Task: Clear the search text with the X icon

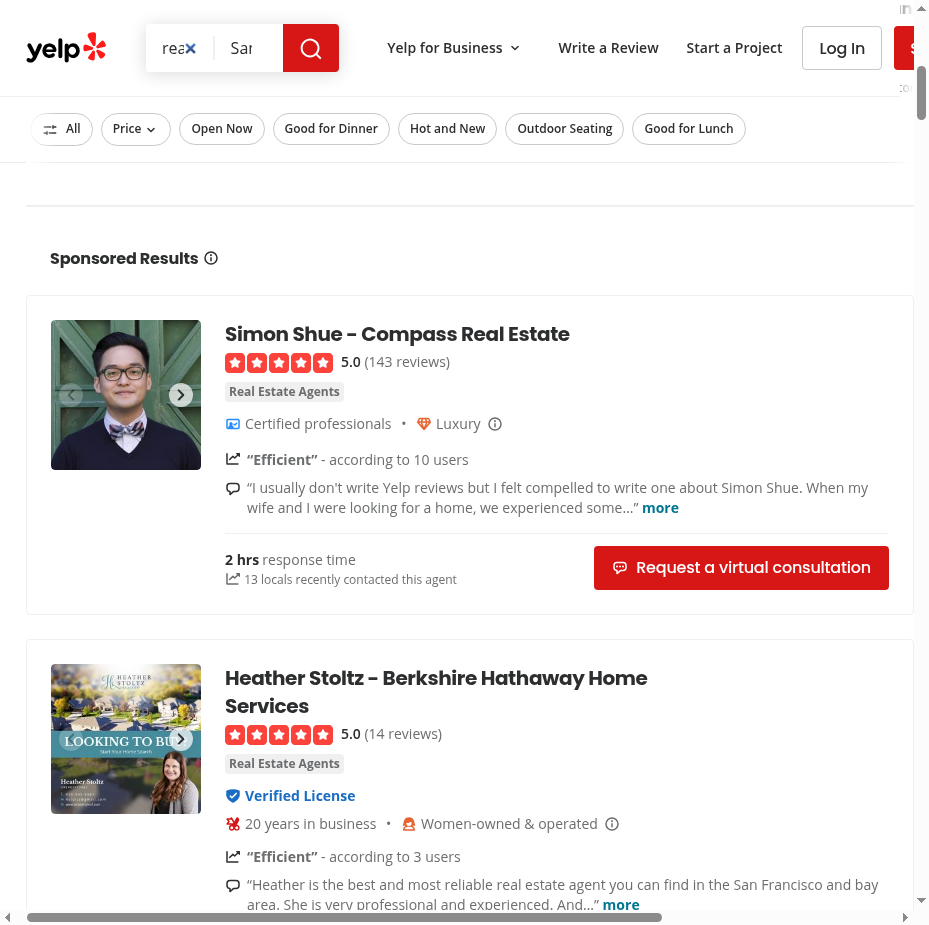Action: point(190,49)
